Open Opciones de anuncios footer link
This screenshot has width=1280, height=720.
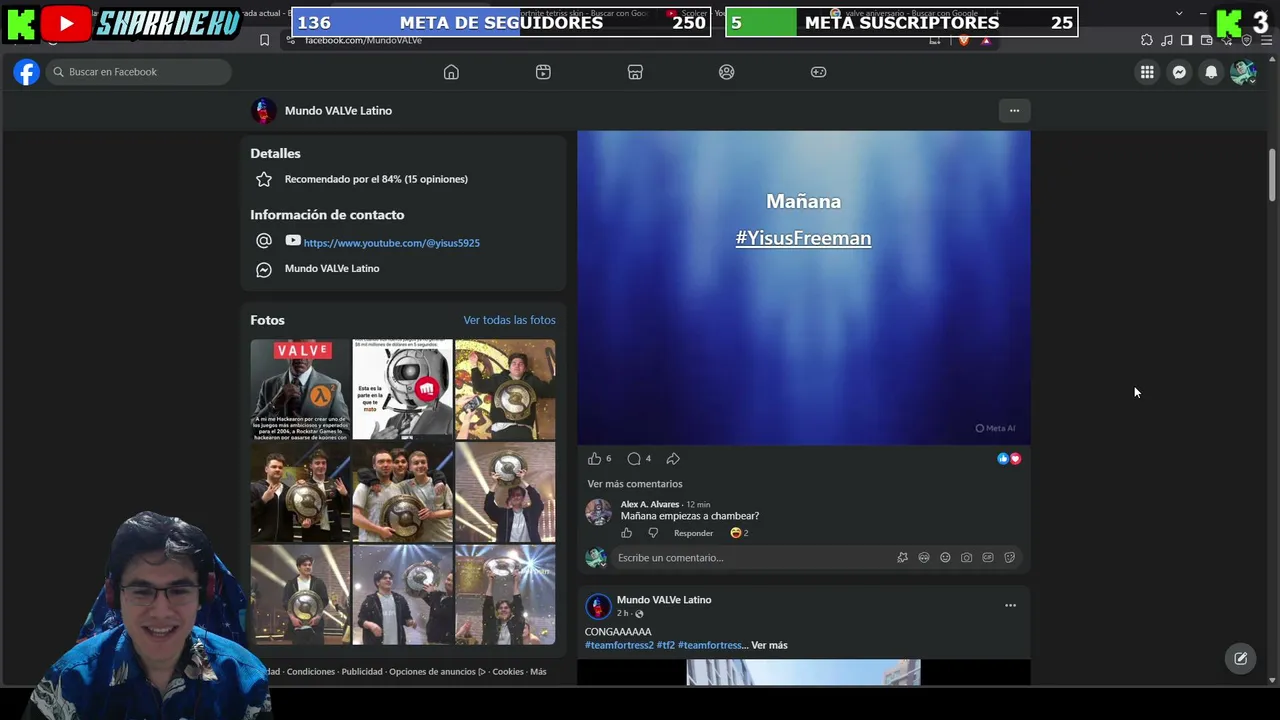(437, 672)
